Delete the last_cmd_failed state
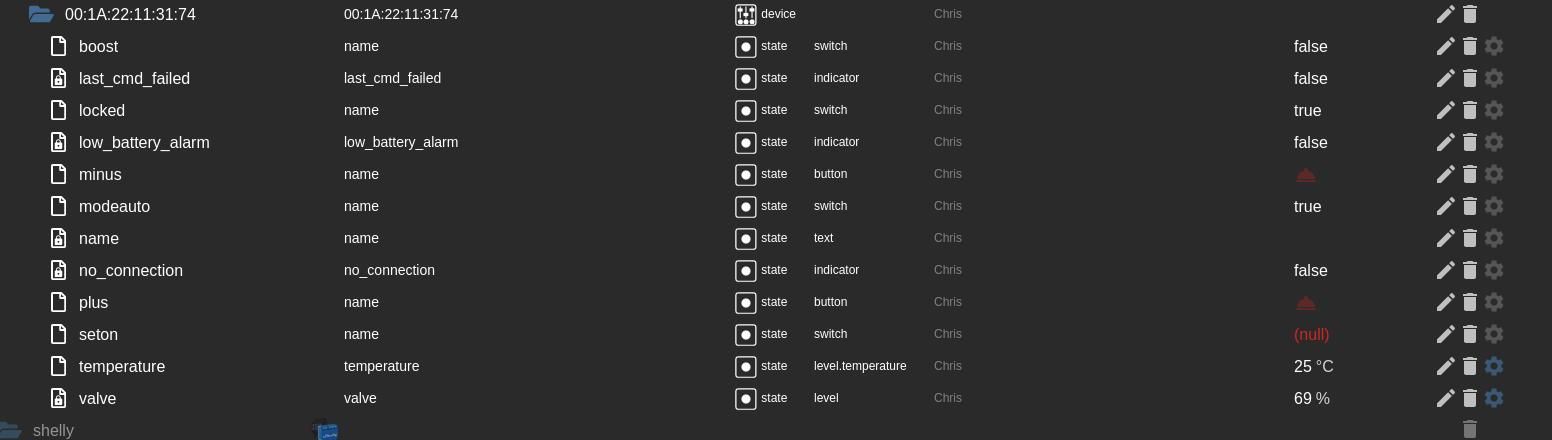1552x440 pixels. pyautogui.click(x=1469, y=78)
